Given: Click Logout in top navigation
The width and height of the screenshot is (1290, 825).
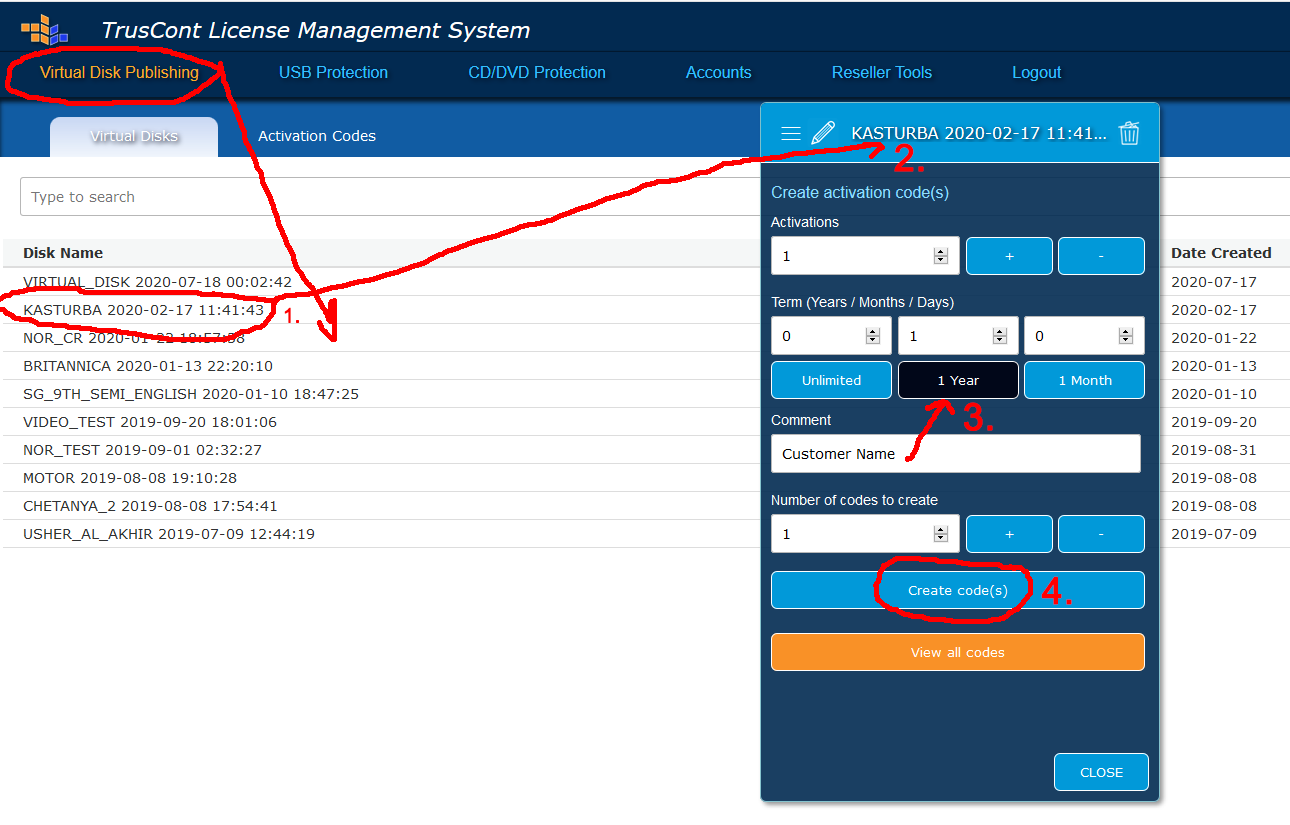Looking at the screenshot, I should click(1036, 72).
